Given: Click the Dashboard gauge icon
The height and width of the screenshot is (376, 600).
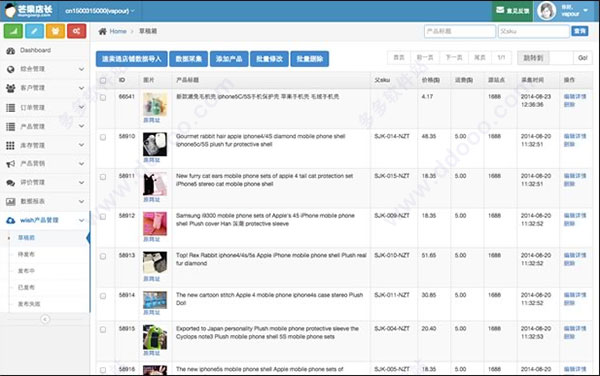Looking at the screenshot, I should click(10, 50).
